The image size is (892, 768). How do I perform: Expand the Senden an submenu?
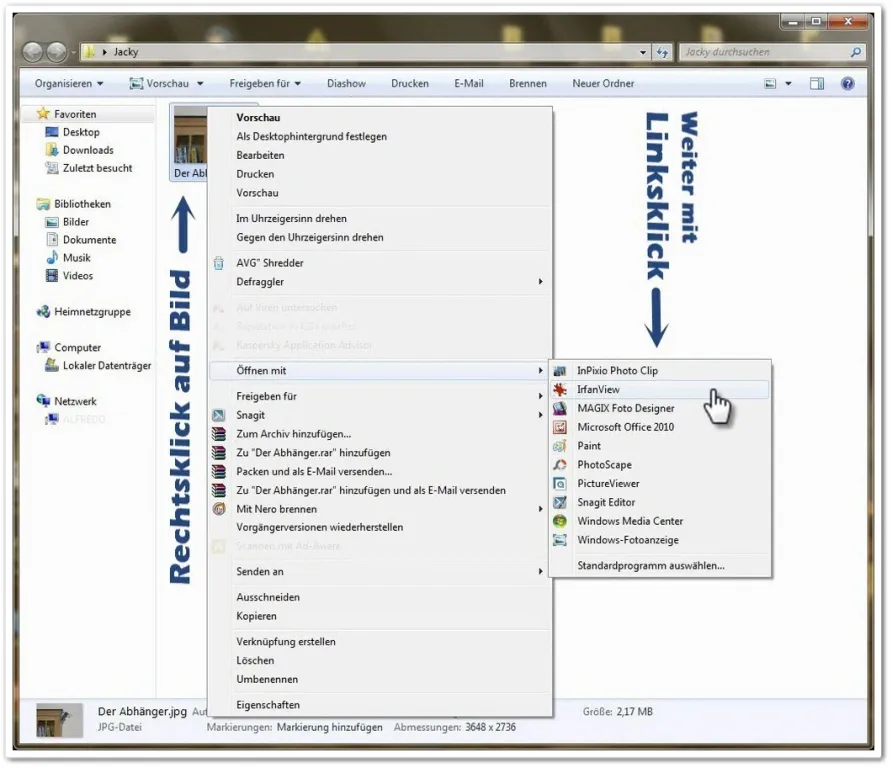click(x=540, y=571)
